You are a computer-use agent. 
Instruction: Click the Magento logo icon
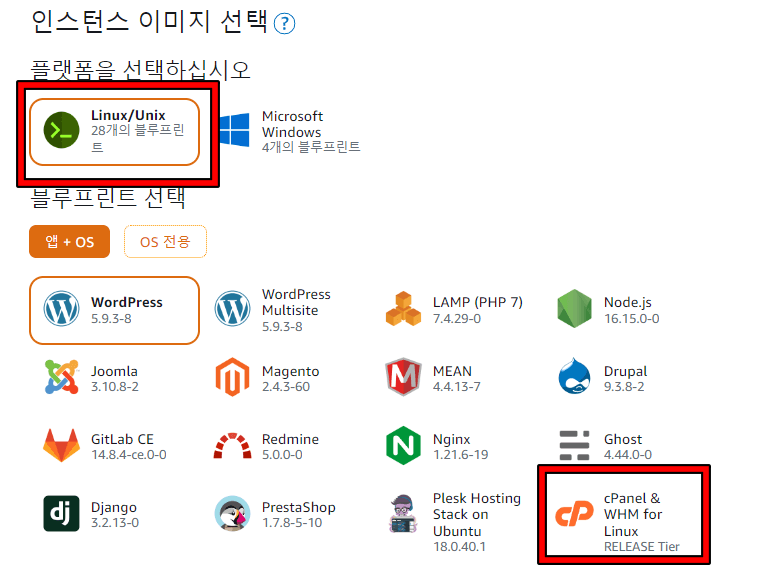232,377
